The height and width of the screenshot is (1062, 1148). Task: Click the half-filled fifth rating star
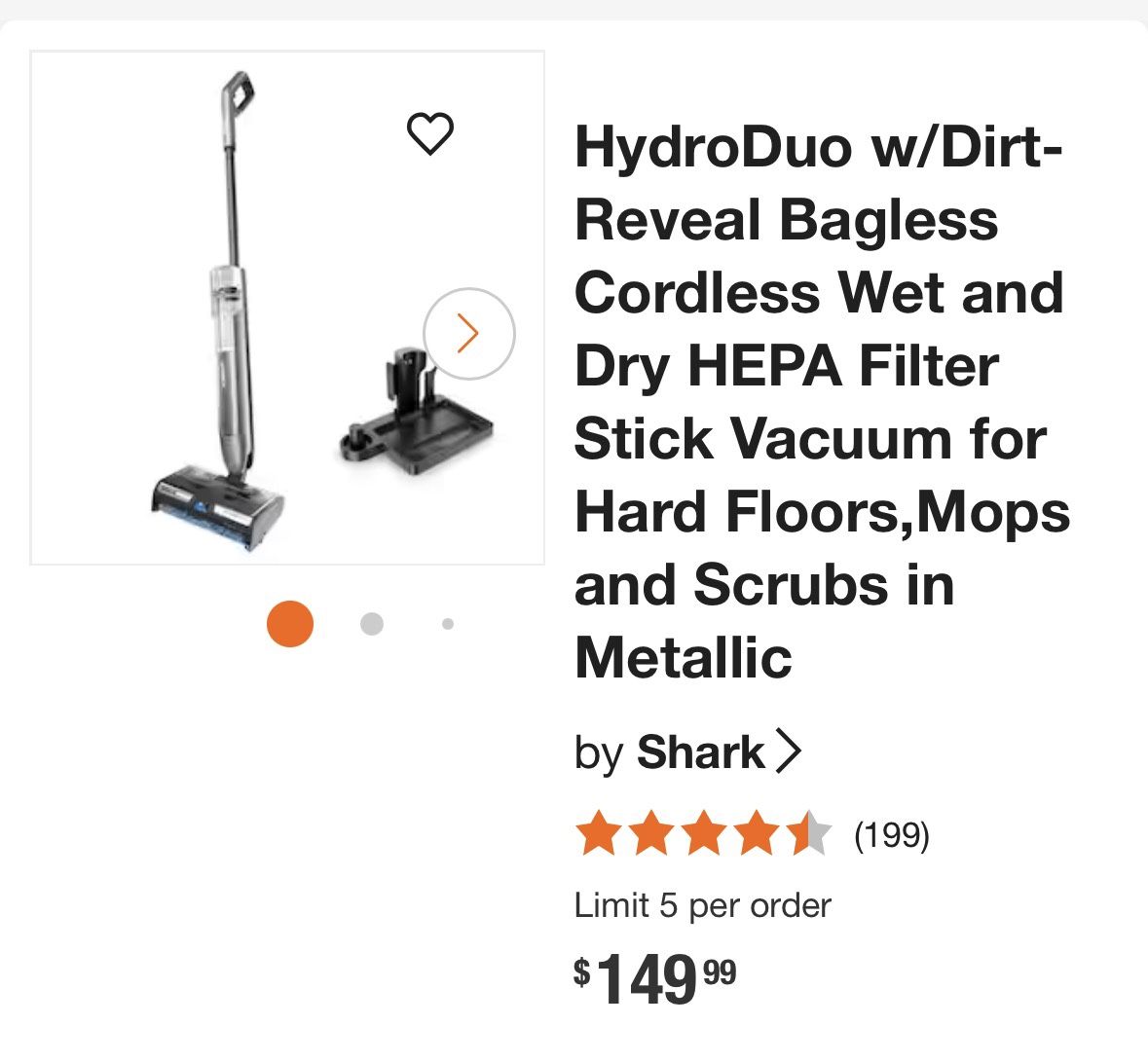pos(810,833)
